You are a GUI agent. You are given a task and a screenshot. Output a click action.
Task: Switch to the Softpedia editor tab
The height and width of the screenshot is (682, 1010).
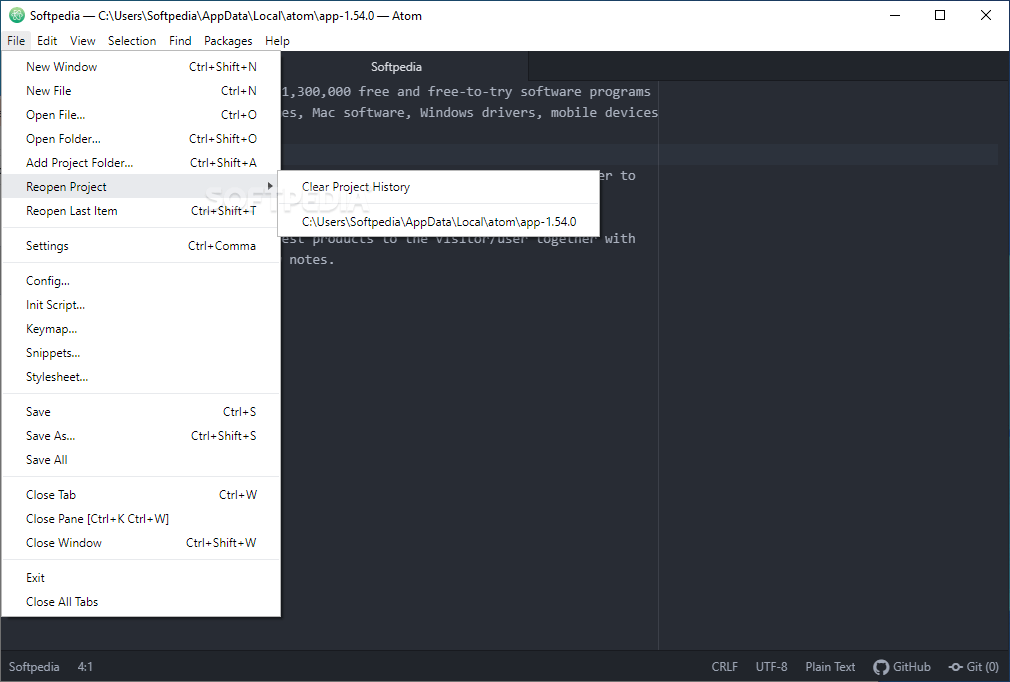(396, 66)
